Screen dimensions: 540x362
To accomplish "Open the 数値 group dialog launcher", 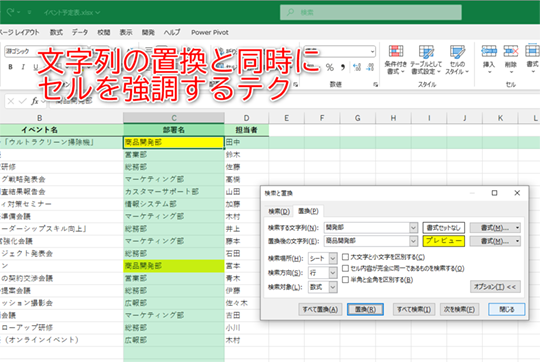I will coord(375,84).
